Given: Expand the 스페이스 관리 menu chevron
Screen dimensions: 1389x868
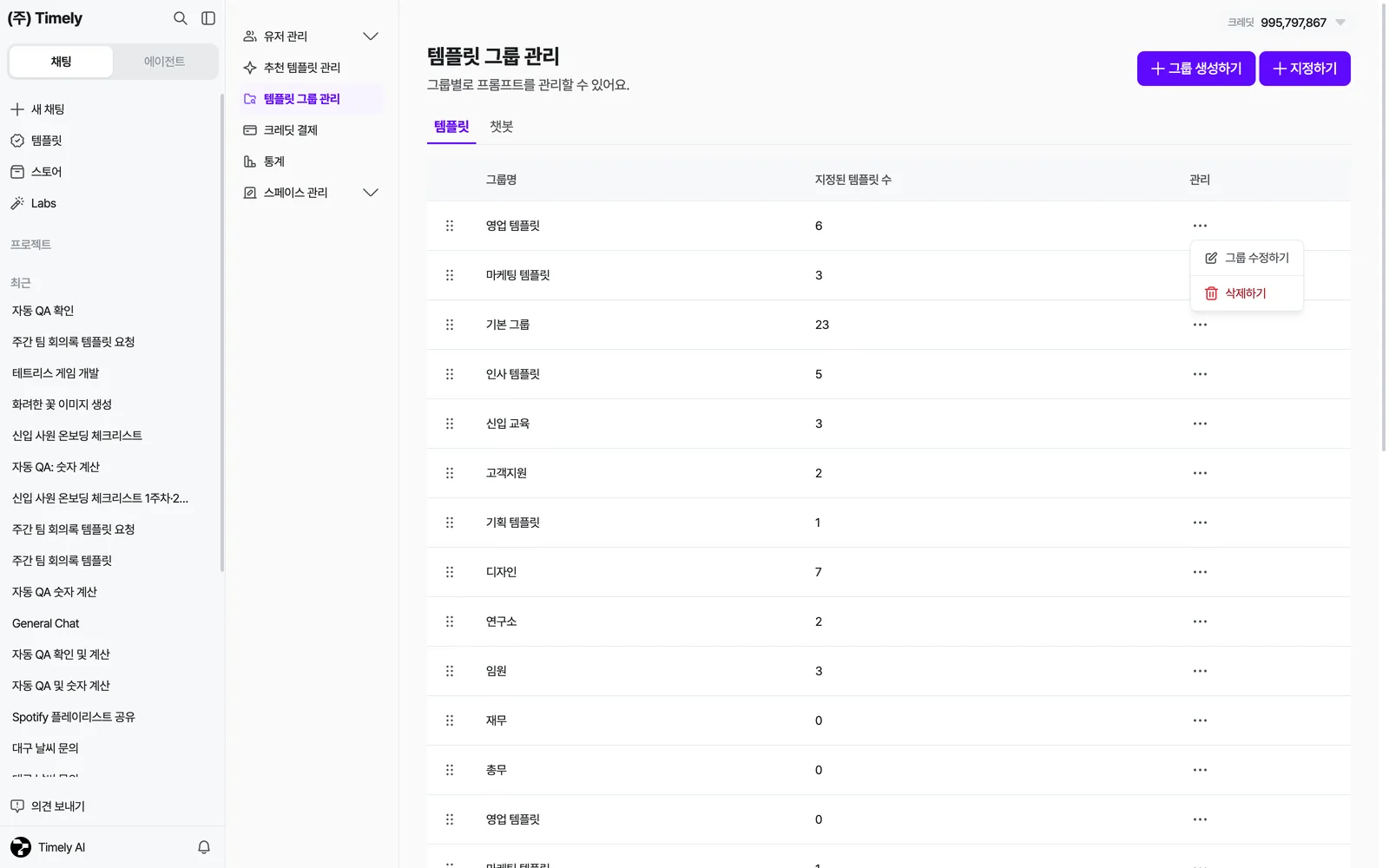Looking at the screenshot, I should 371,193.
